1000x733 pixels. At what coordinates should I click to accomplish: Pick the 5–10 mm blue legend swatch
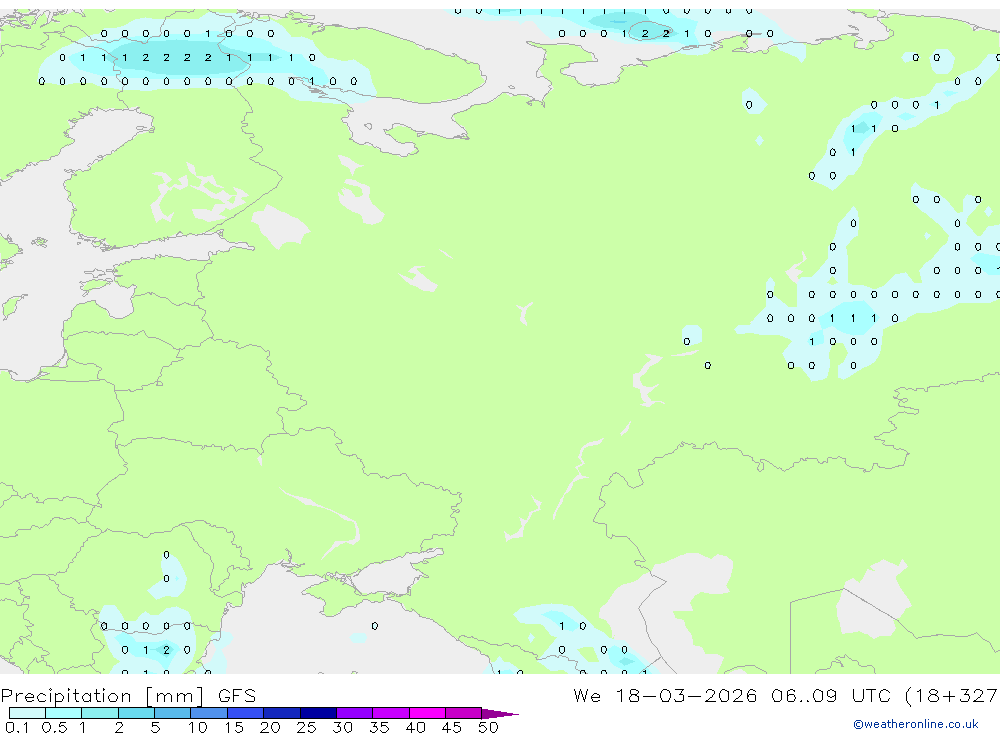(173, 713)
